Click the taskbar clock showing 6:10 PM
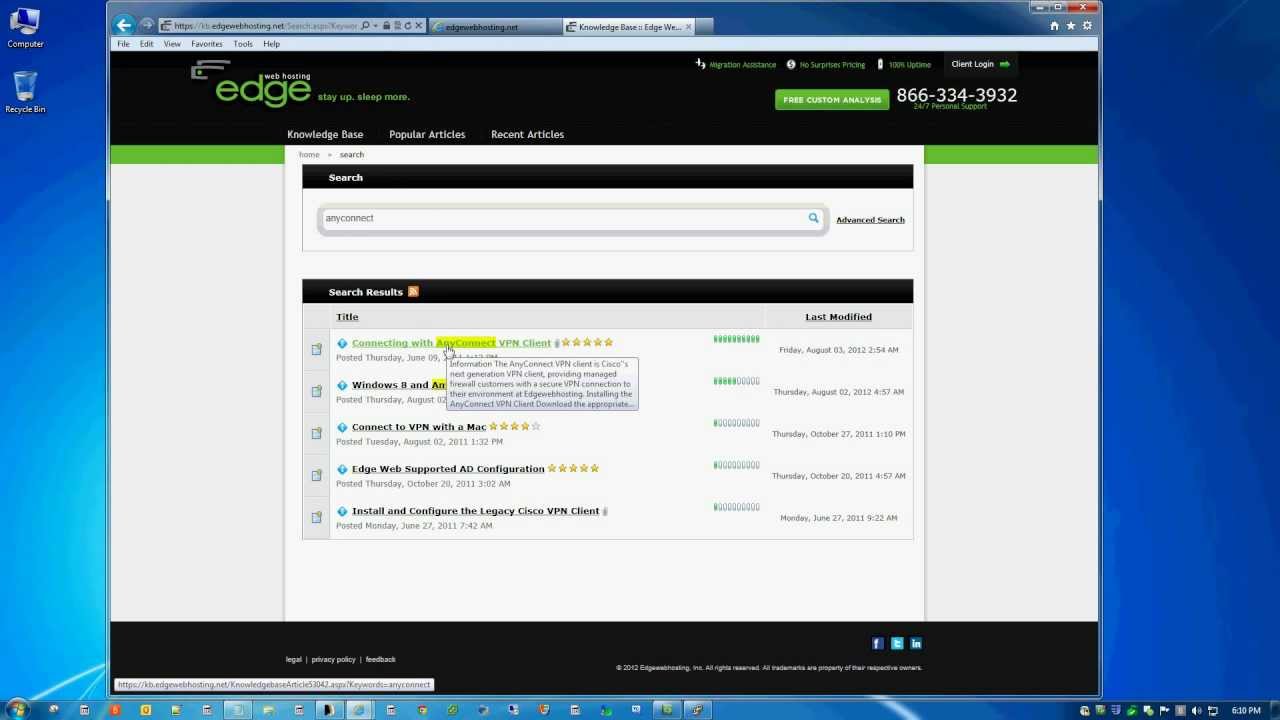Image resolution: width=1280 pixels, height=720 pixels. [1246, 711]
